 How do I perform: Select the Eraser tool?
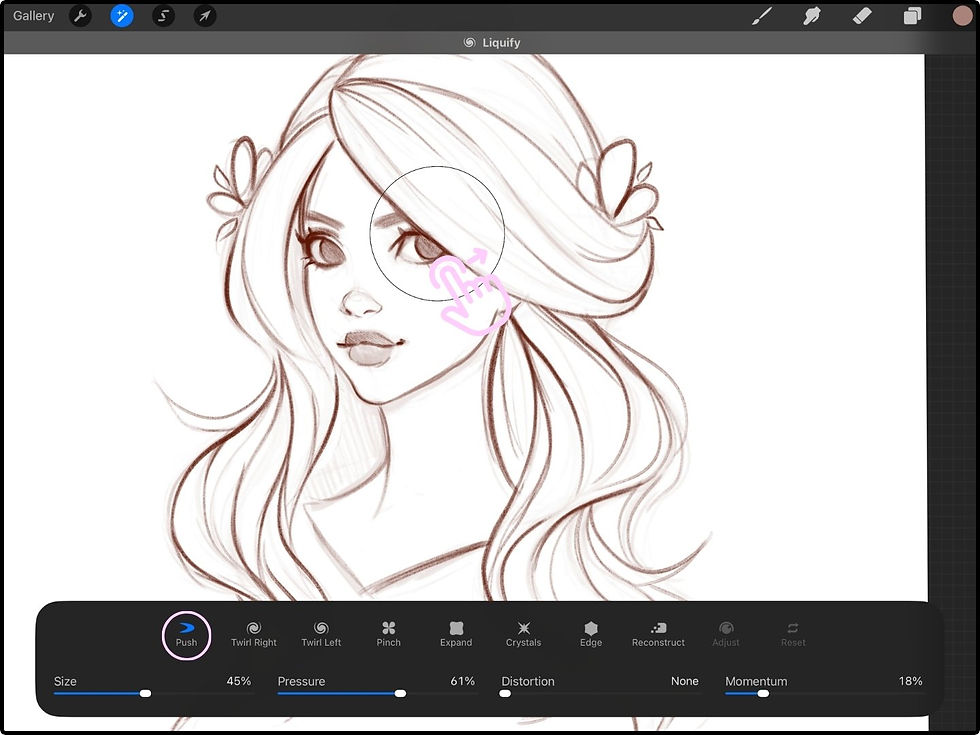(862, 16)
